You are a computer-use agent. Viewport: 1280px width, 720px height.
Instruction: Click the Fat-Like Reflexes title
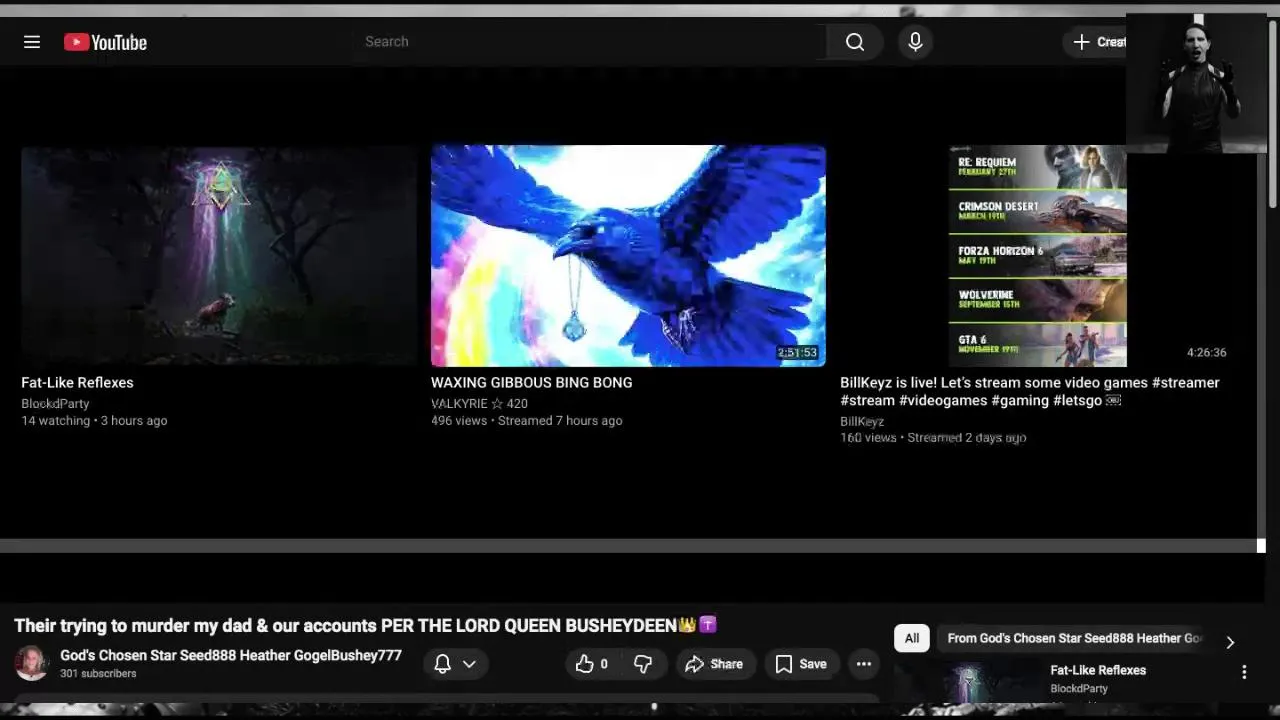coord(77,383)
